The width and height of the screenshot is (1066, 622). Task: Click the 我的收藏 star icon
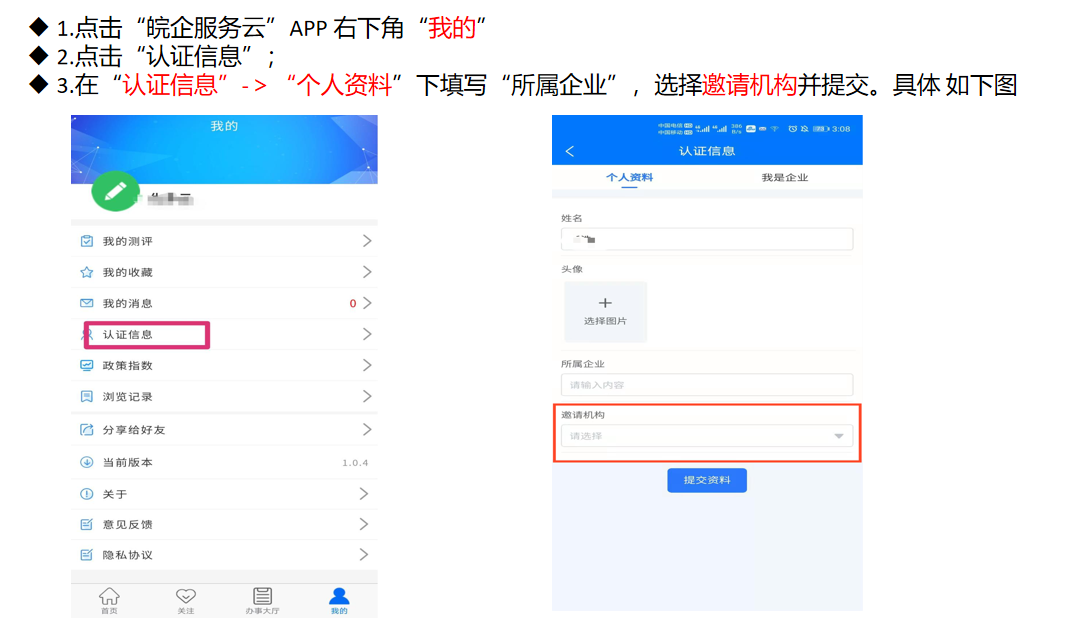(x=87, y=272)
